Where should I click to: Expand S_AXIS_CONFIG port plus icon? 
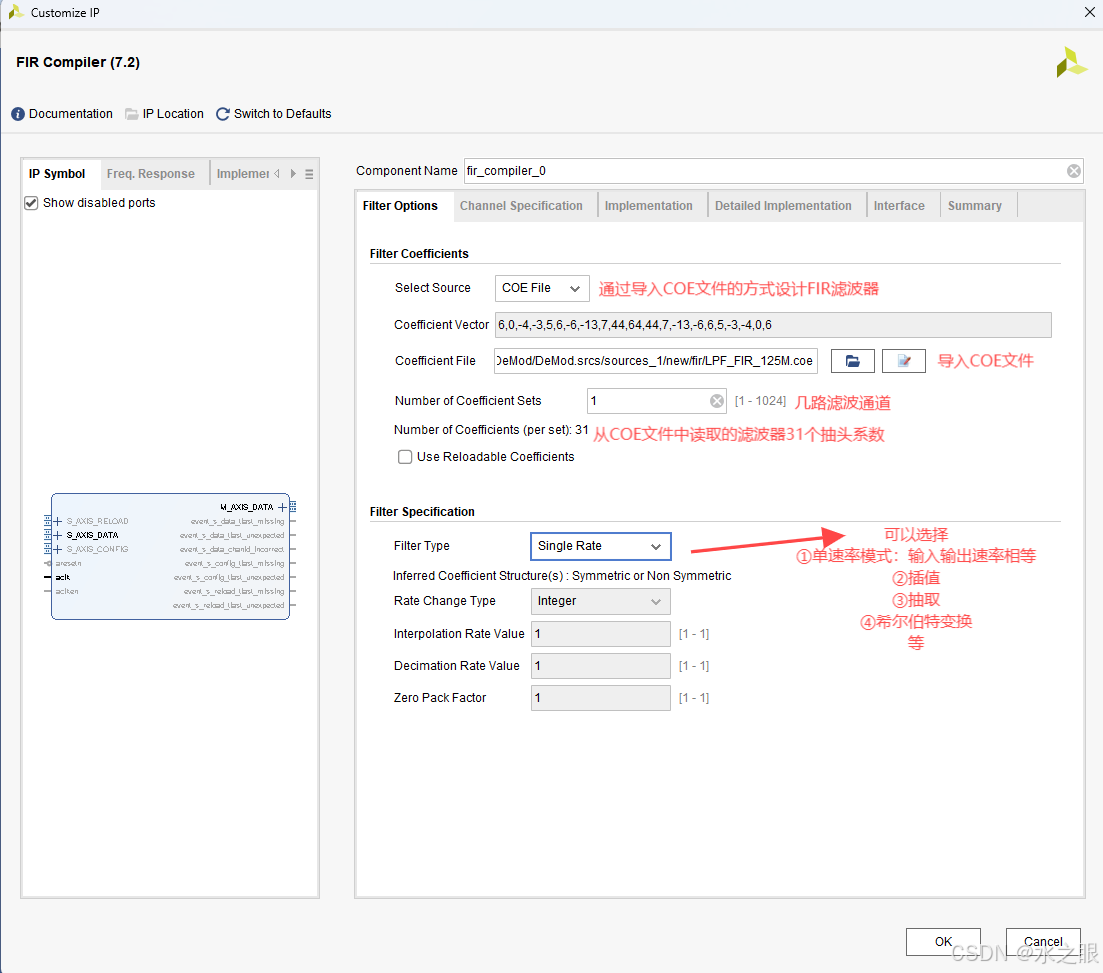click(x=58, y=549)
